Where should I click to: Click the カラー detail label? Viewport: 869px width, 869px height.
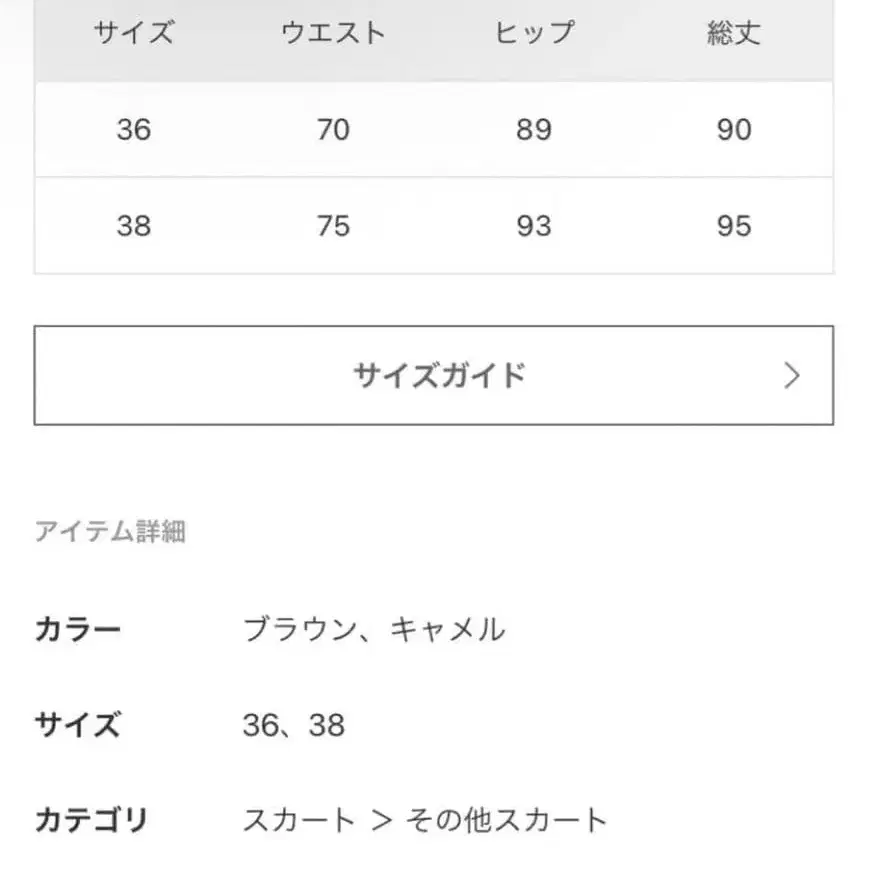point(79,629)
